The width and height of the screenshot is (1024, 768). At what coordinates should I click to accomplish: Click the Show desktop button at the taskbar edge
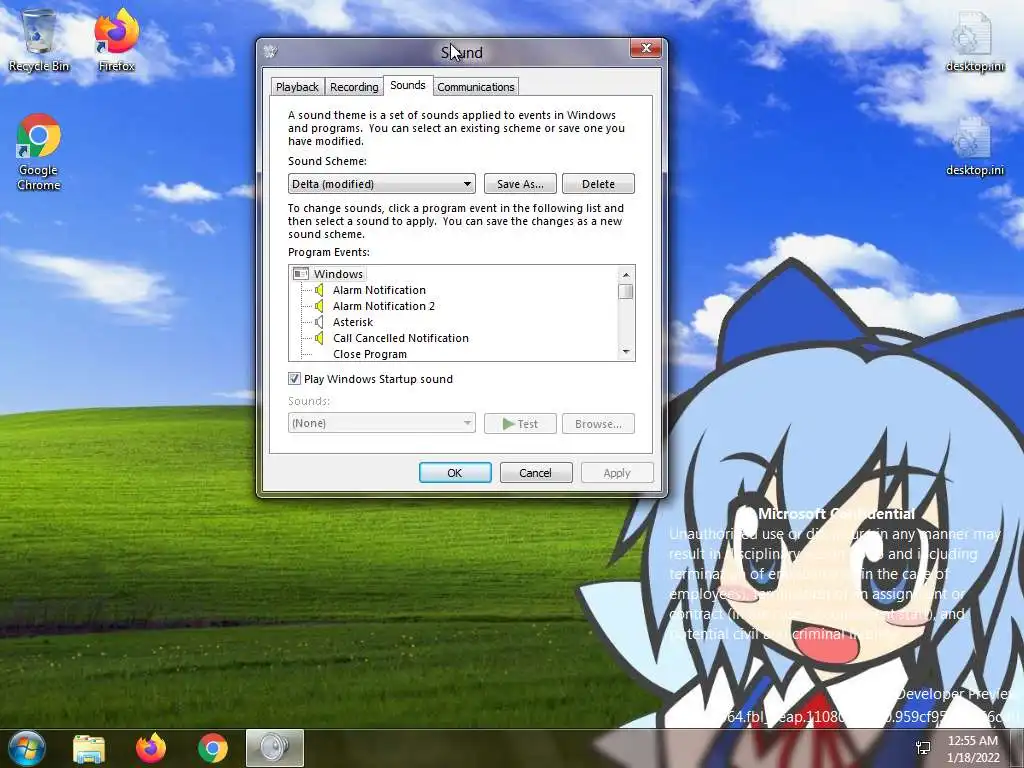pyautogui.click(x=1017, y=748)
